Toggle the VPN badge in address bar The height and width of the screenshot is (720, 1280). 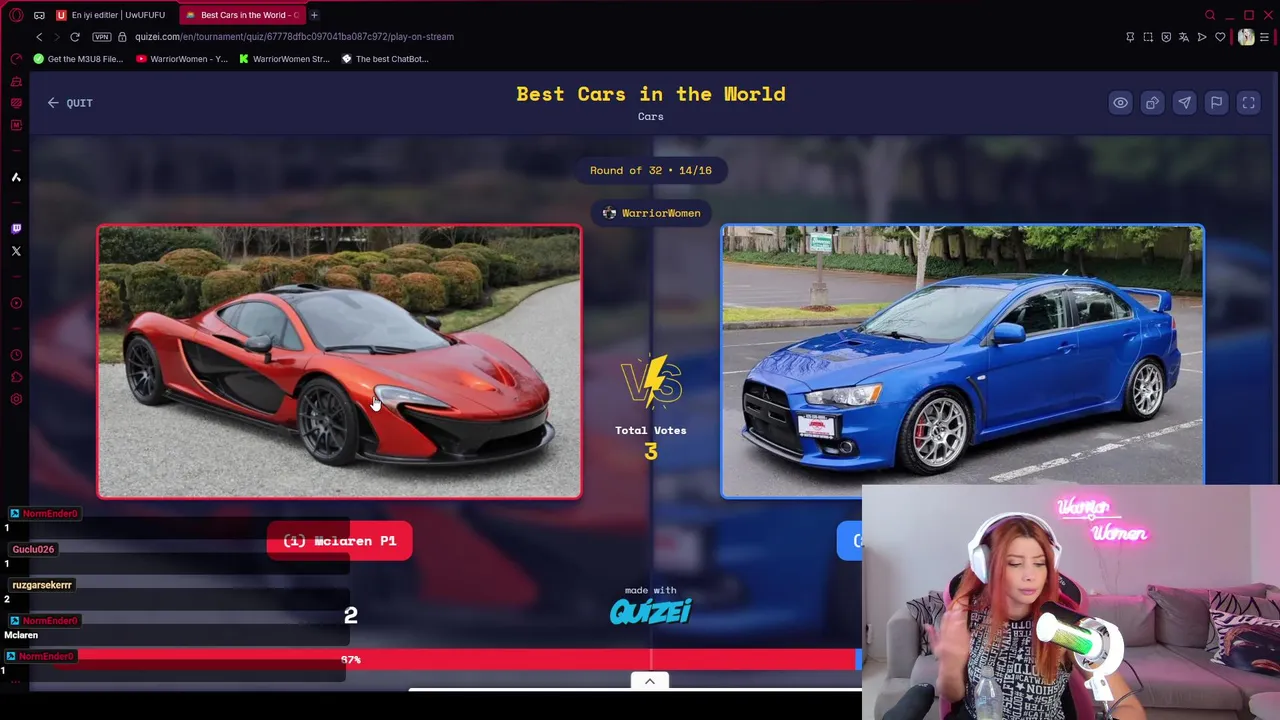coord(101,37)
